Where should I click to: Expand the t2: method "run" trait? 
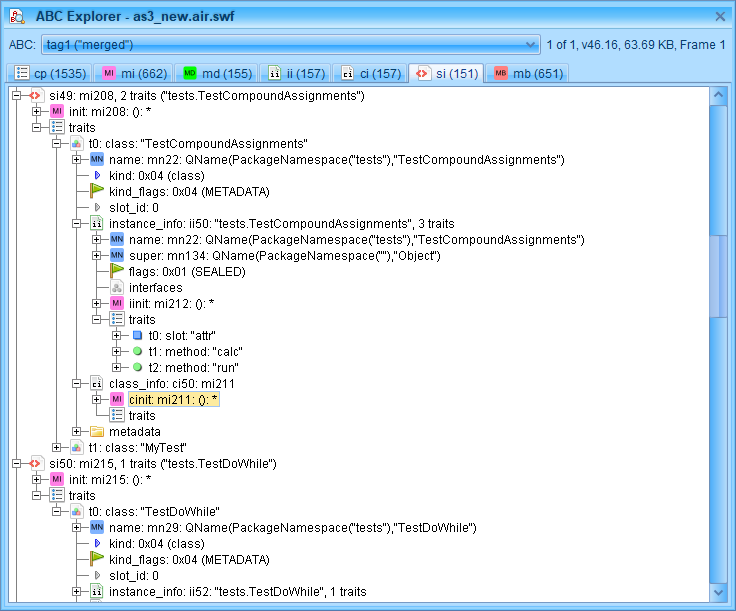pyautogui.click(x=116, y=367)
